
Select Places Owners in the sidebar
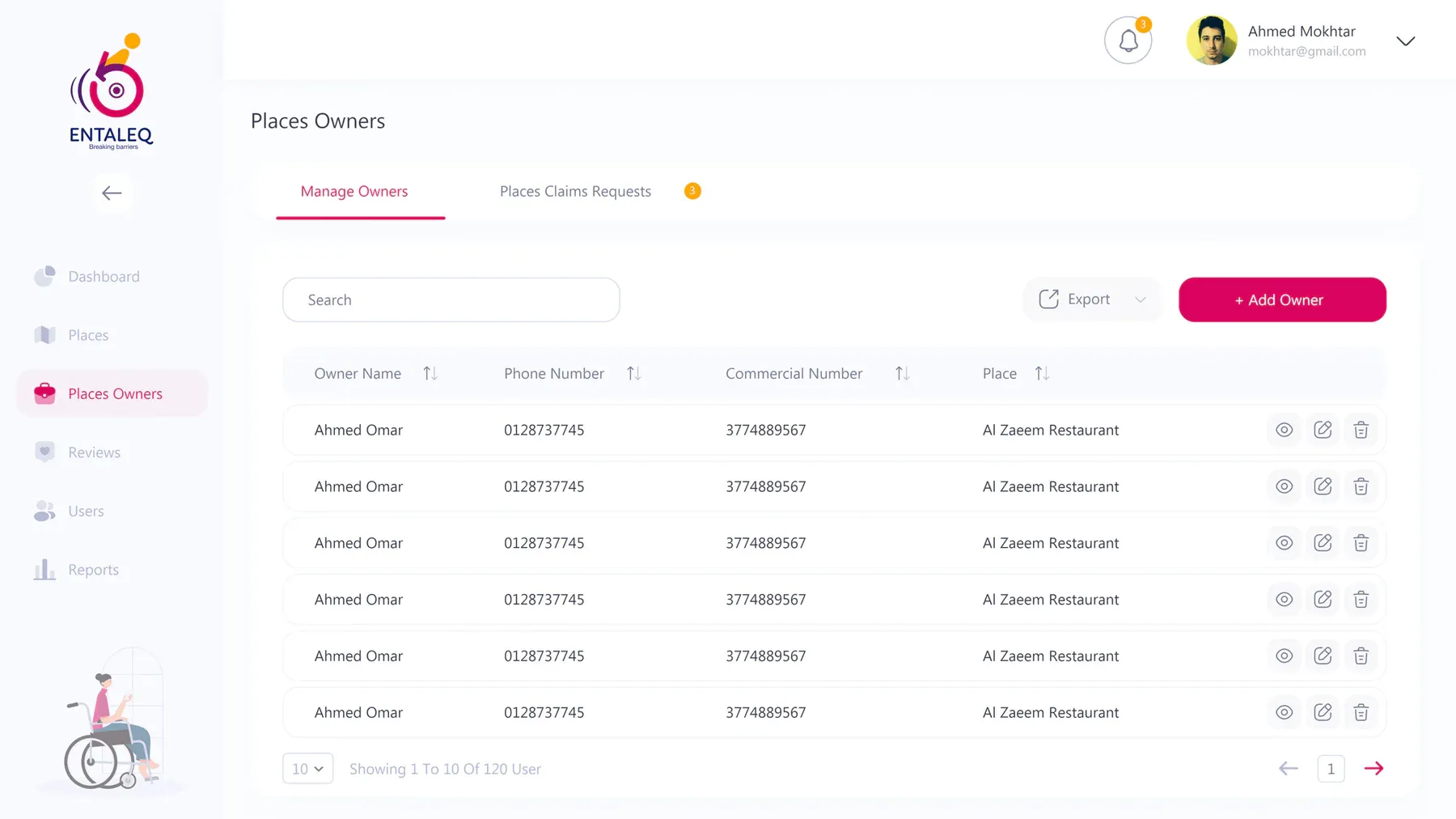click(x=112, y=394)
